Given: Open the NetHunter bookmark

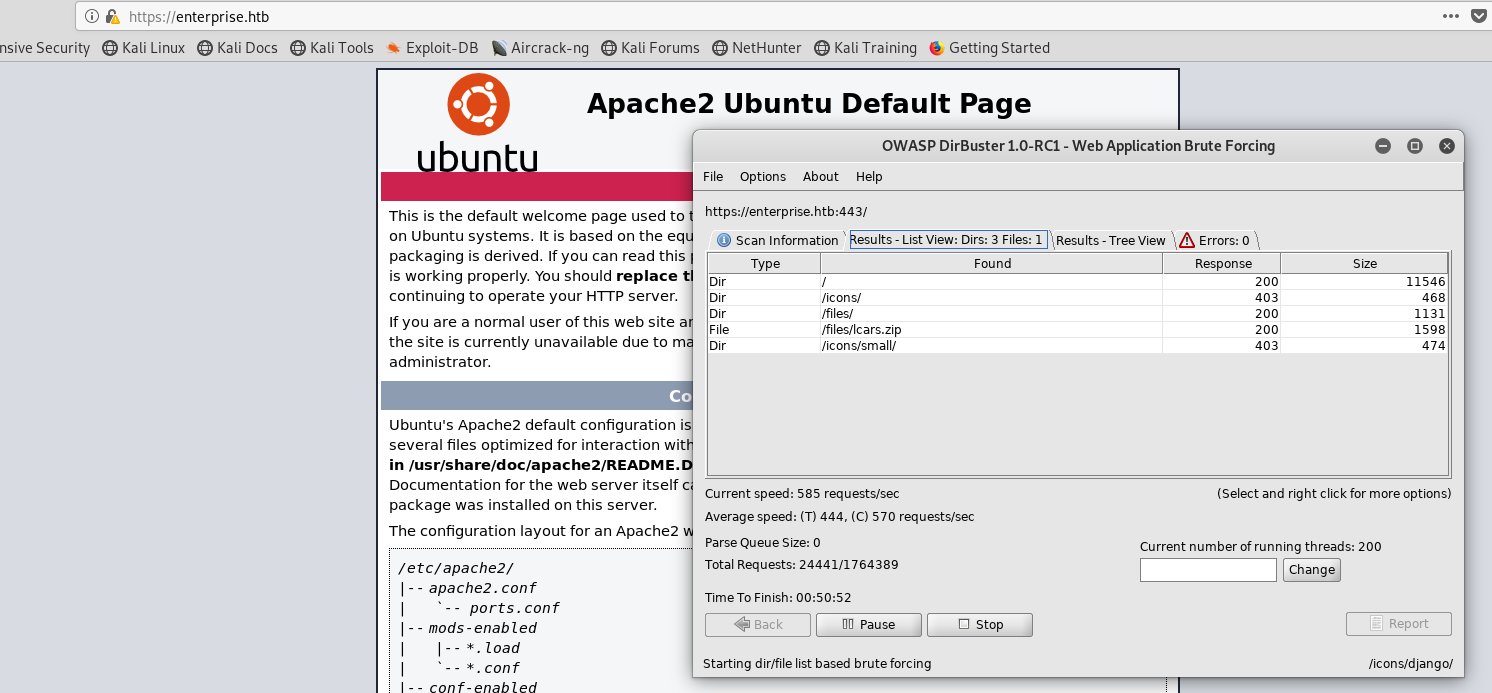Looking at the screenshot, I should [x=758, y=48].
